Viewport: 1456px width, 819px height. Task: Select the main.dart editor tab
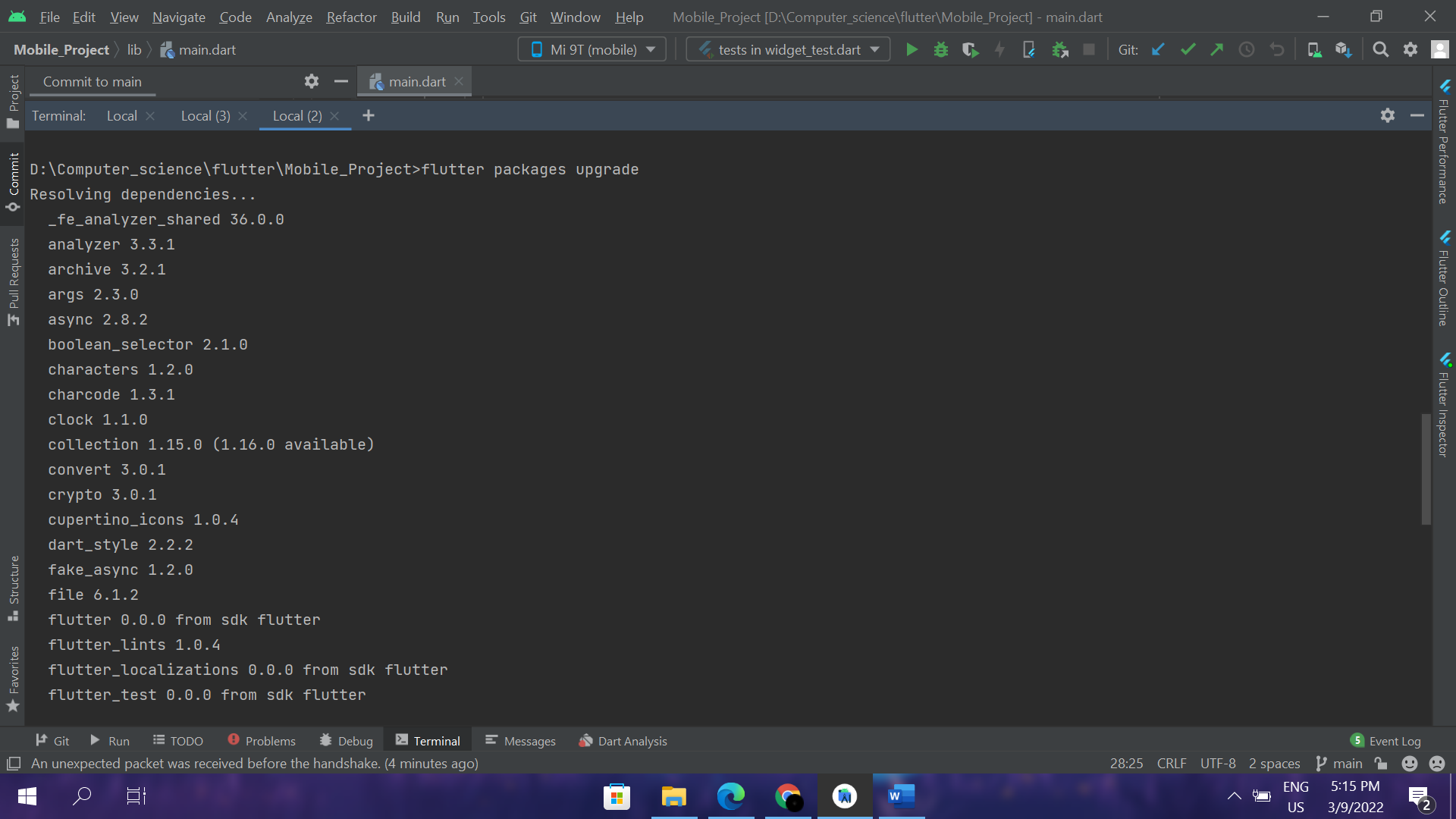coord(416,82)
